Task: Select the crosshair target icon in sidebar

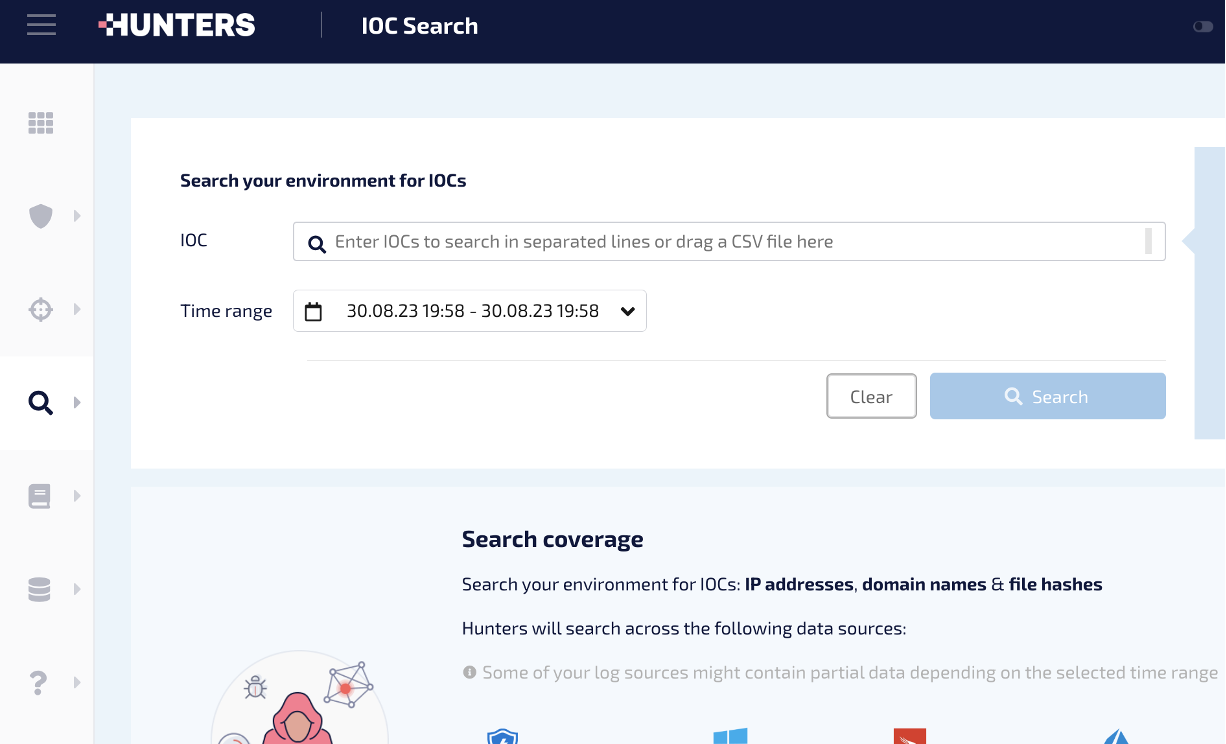Action: point(40,310)
